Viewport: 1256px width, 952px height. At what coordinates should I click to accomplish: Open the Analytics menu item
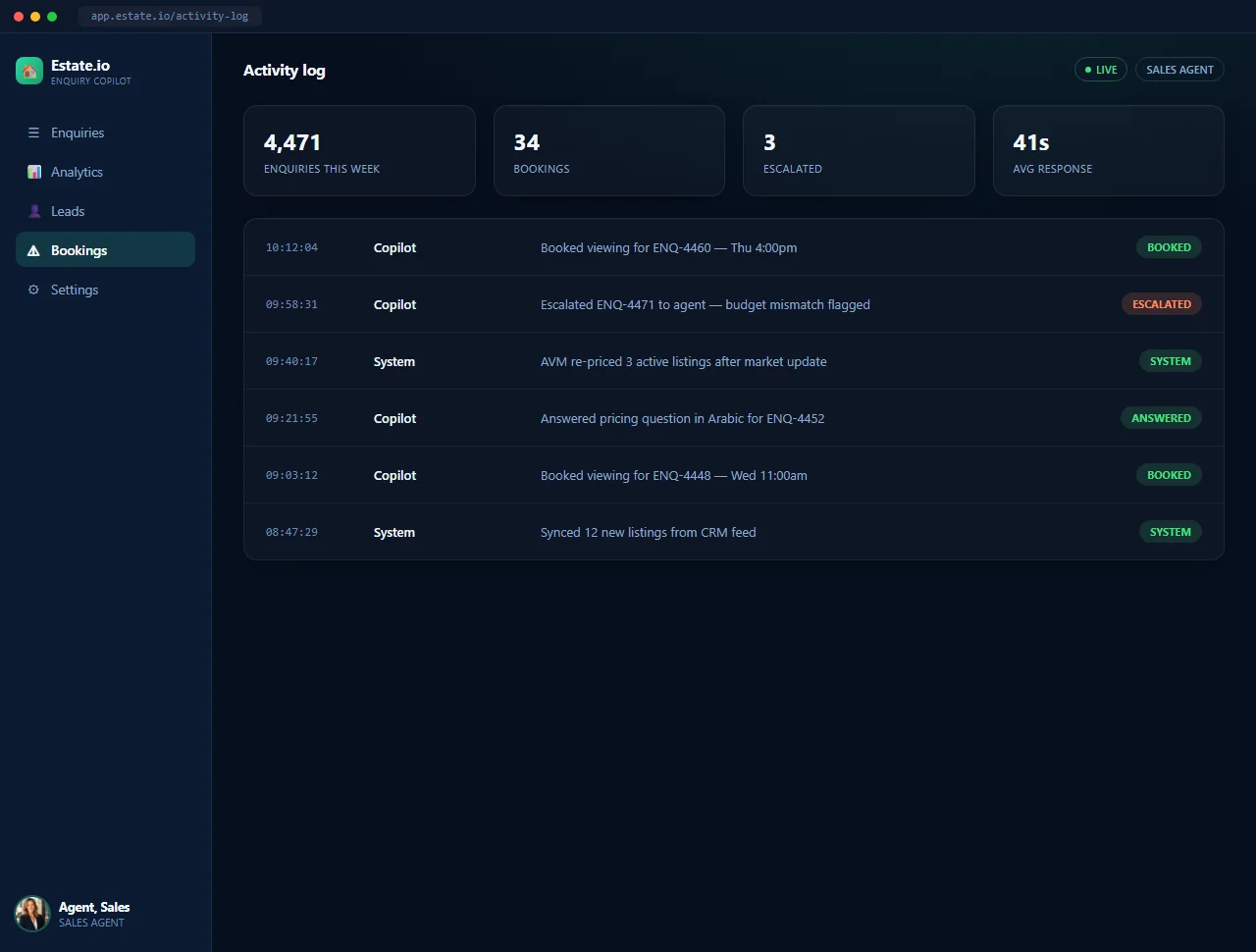[105, 172]
